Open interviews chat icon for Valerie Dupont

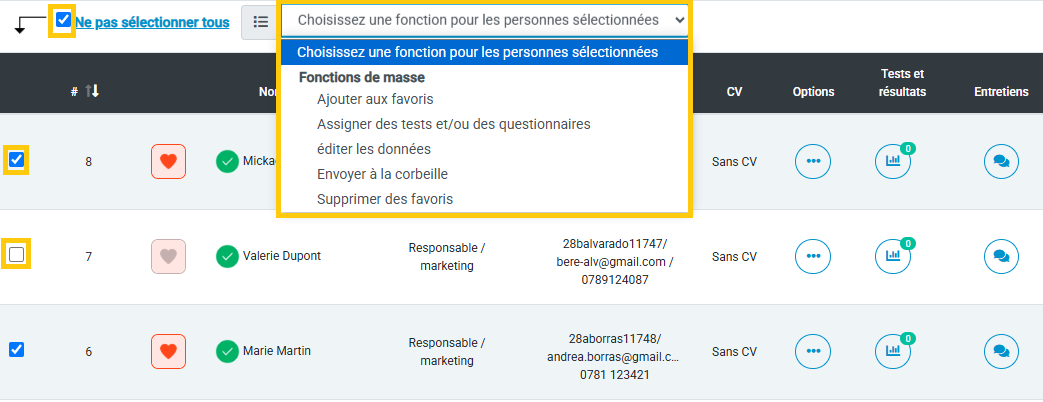coord(1001,256)
